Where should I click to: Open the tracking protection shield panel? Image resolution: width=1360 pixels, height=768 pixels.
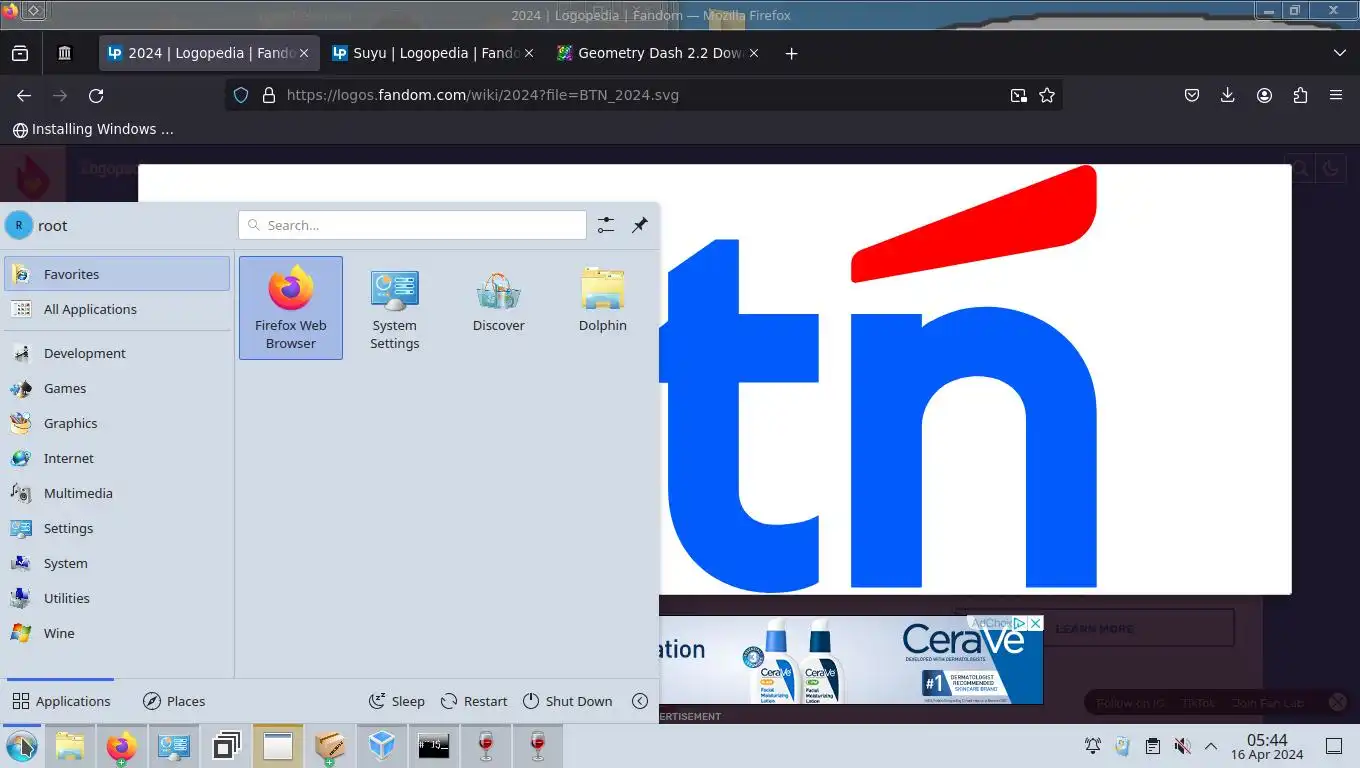(240, 95)
